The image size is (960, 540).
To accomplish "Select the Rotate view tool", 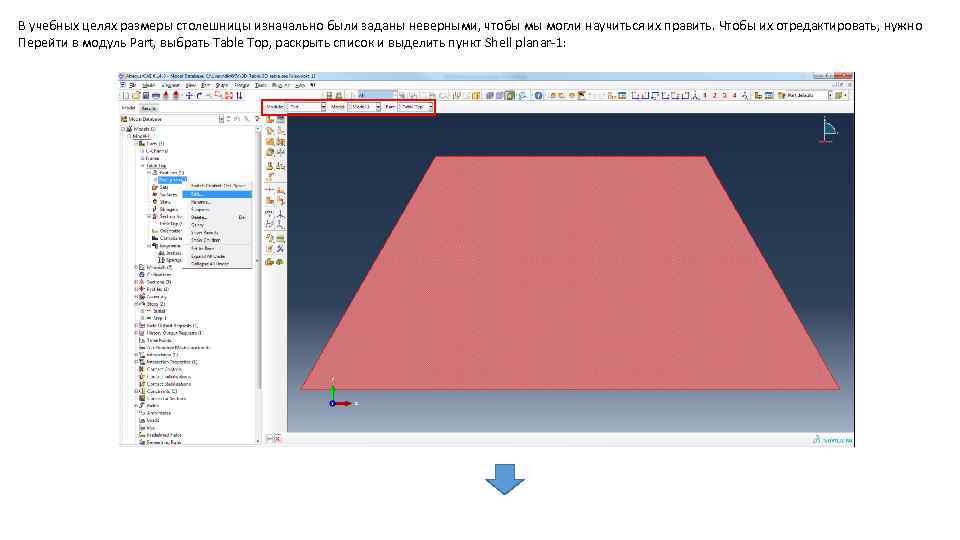I will [x=199, y=96].
